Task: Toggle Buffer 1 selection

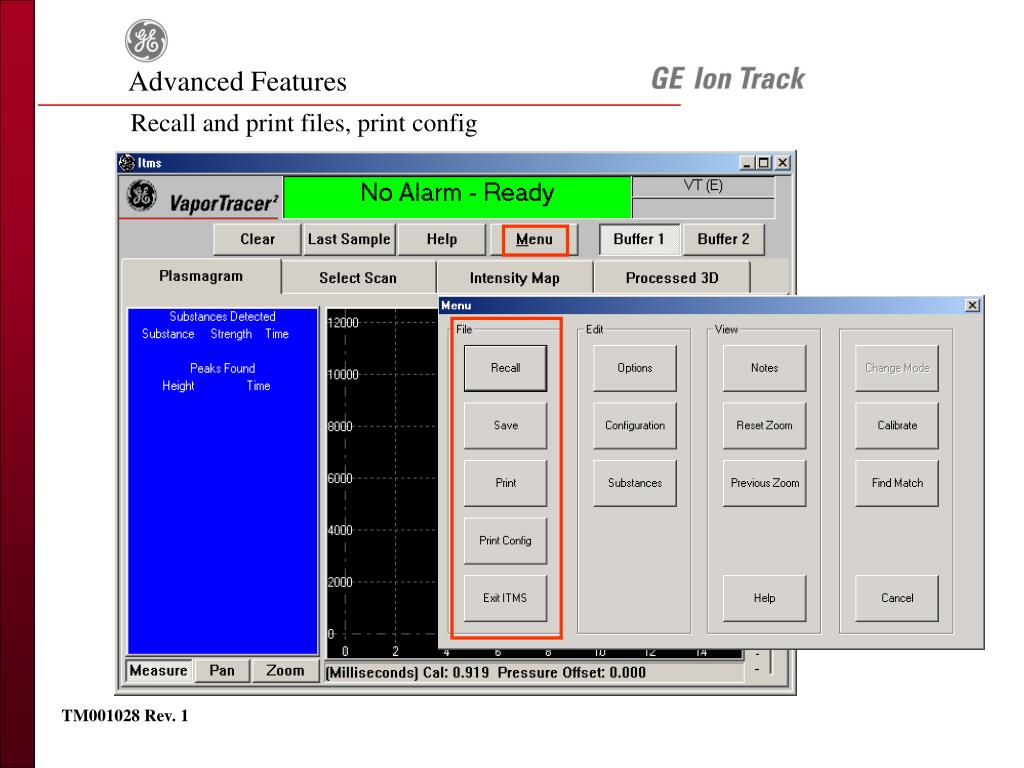Action: (x=639, y=239)
